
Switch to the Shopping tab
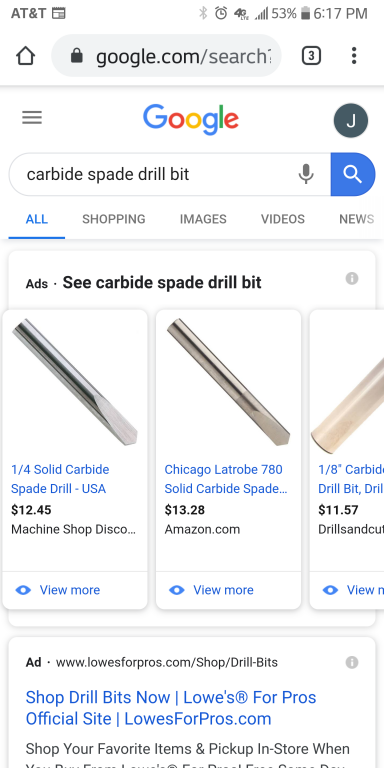pos(114,219)
